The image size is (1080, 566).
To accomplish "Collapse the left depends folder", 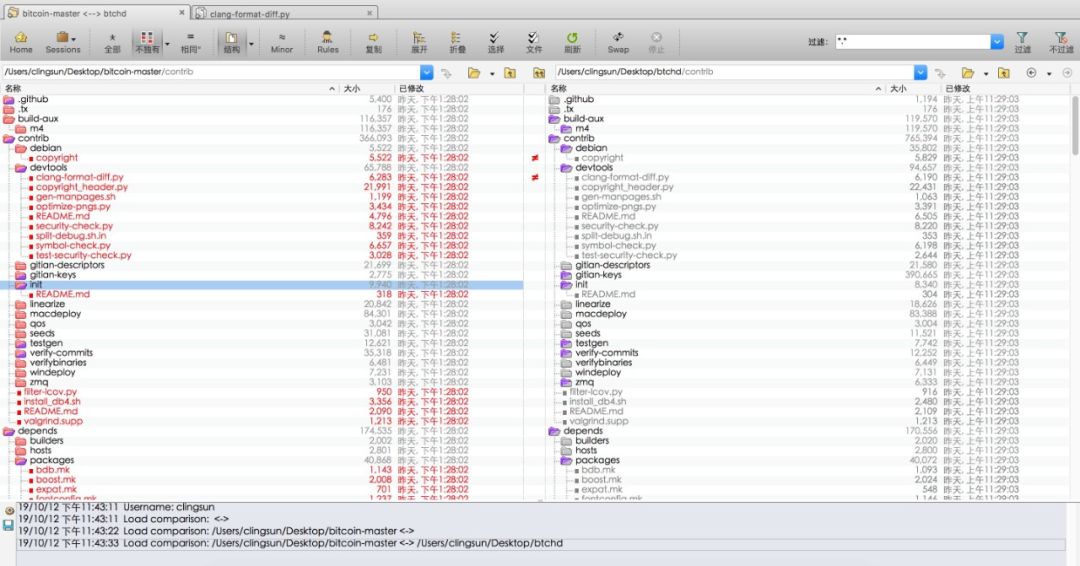I will [x=9, y=431].
